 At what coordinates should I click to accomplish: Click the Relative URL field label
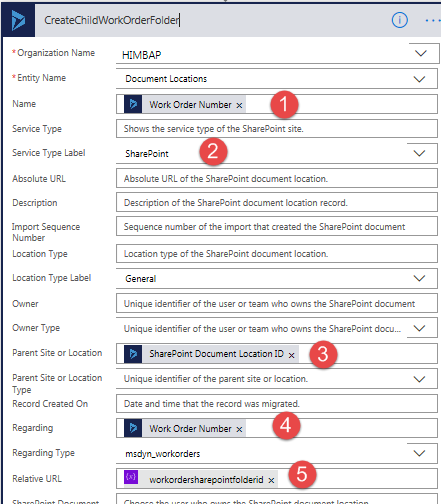click(x=37, y=479)
